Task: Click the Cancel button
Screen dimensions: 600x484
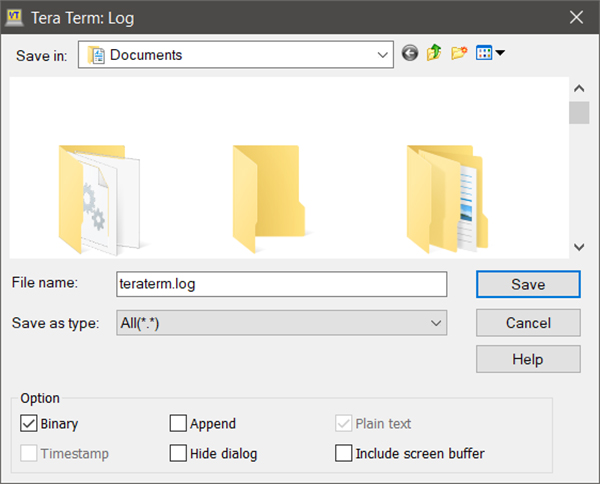Action: (528, 322)
